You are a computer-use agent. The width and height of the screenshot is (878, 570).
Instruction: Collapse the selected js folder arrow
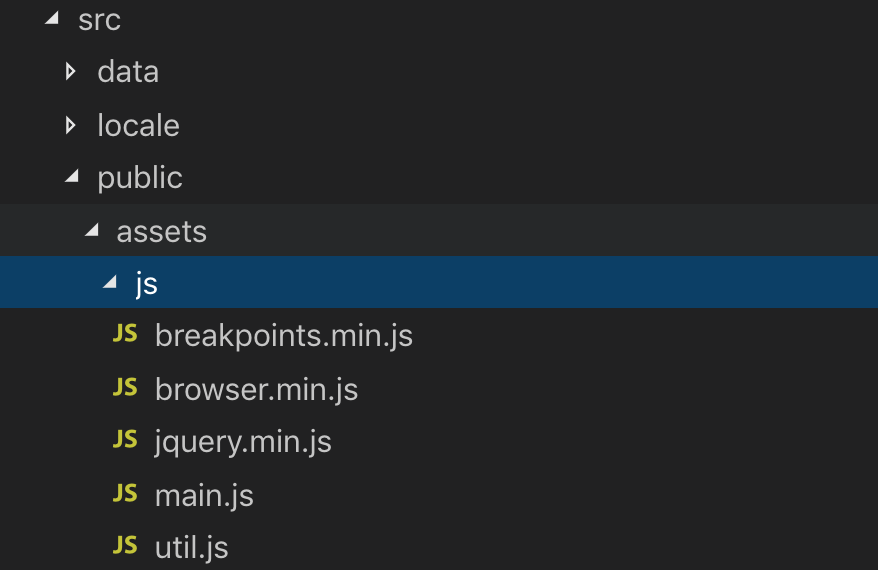[x=110, y=282]
